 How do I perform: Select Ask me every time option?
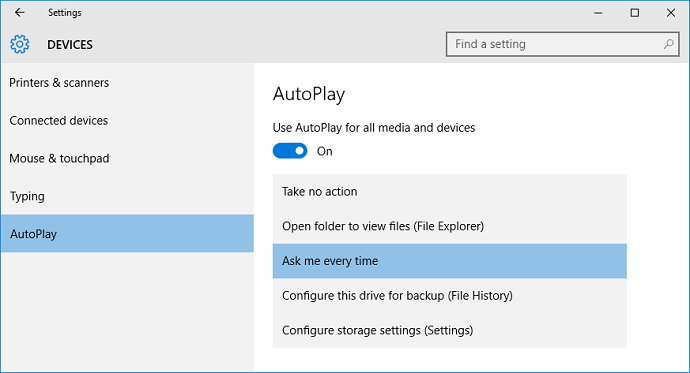click(450, 261)
